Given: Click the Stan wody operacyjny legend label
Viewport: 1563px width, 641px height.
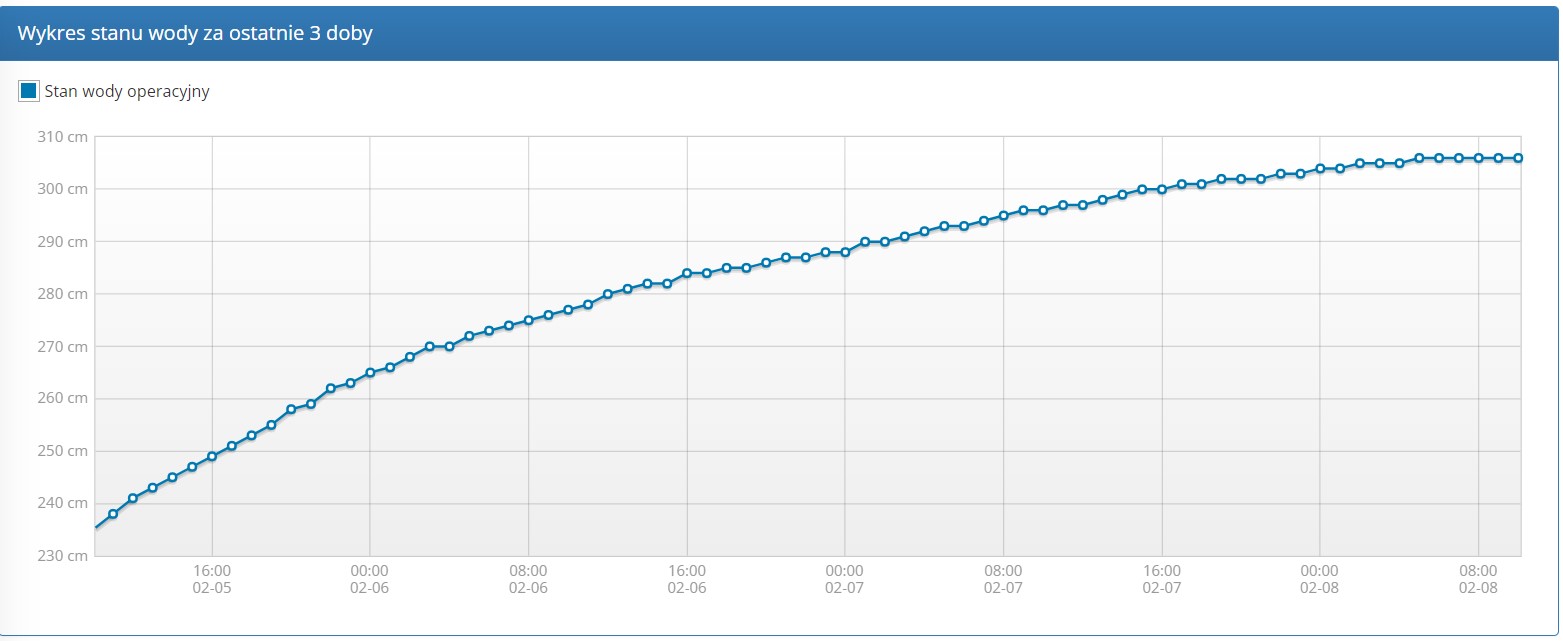Looking at the screenshot, I should click(x=127, y=92).
